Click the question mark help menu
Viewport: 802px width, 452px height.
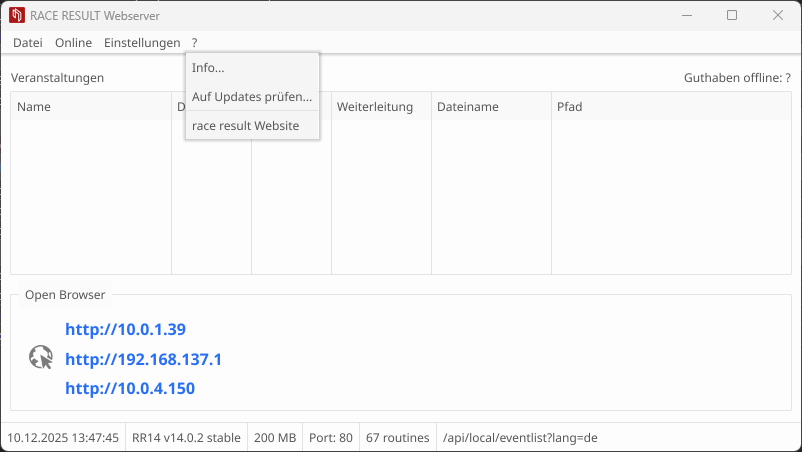tap(195, 43)
